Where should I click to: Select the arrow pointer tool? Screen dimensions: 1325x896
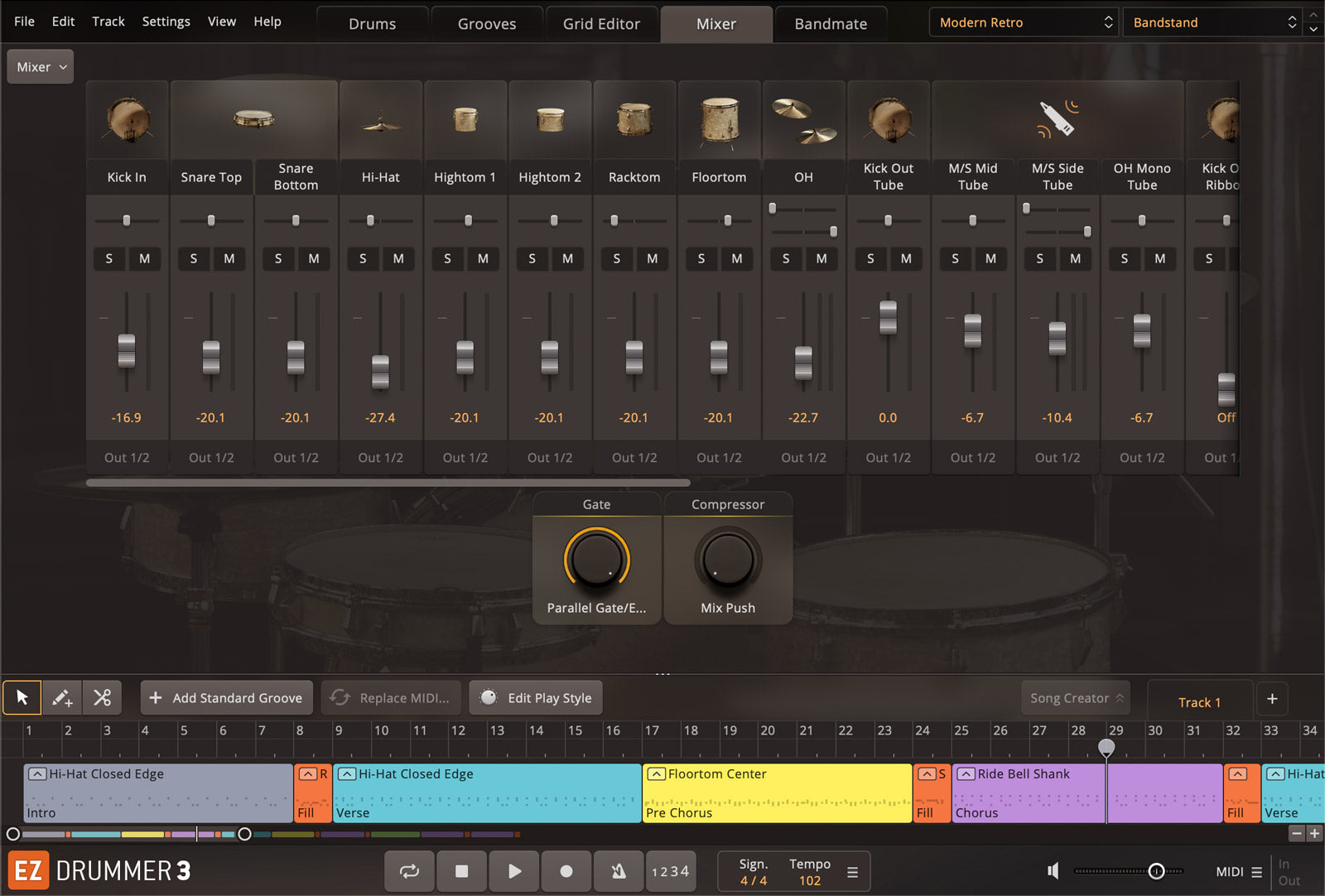click(x=22, y=697)
